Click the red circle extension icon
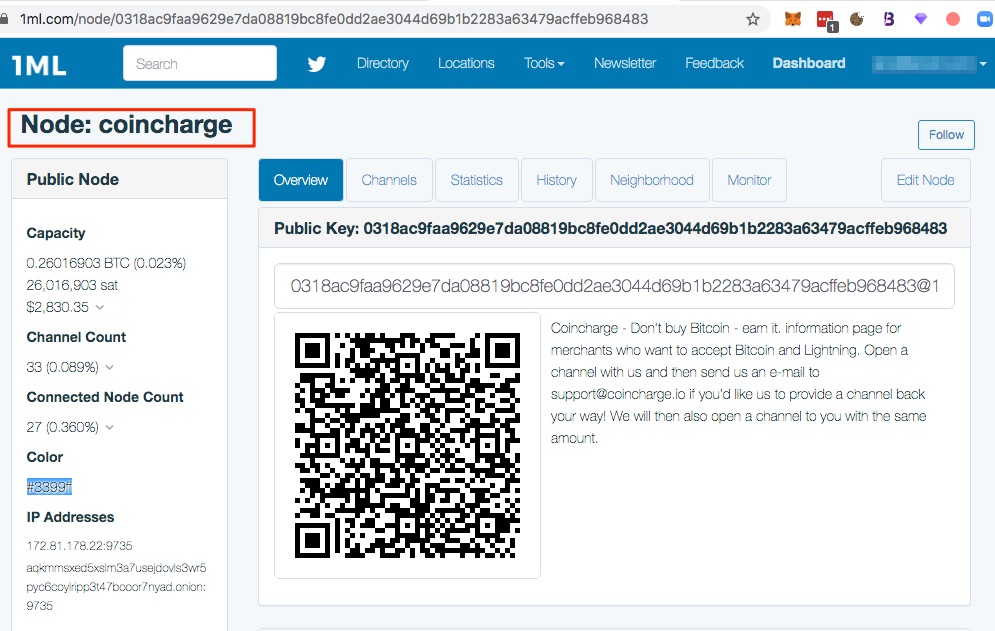The height and width of the screenshot is (631, 995). pos(952,19)
